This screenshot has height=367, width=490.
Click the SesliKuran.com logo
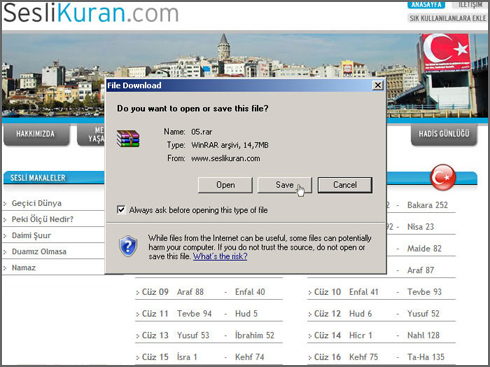point(91,13)
